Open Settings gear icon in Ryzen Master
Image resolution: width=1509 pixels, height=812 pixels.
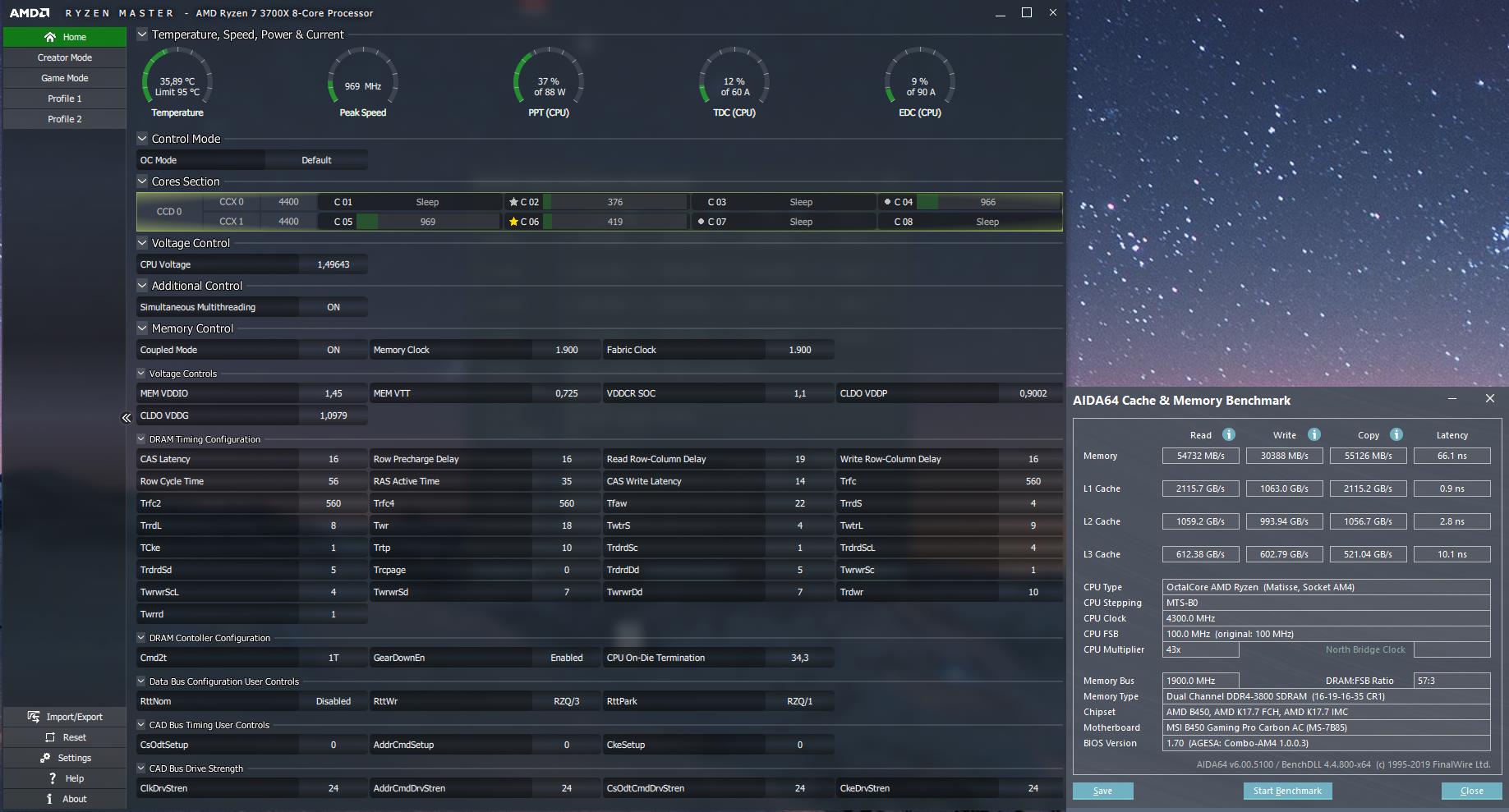coord(45,758)
